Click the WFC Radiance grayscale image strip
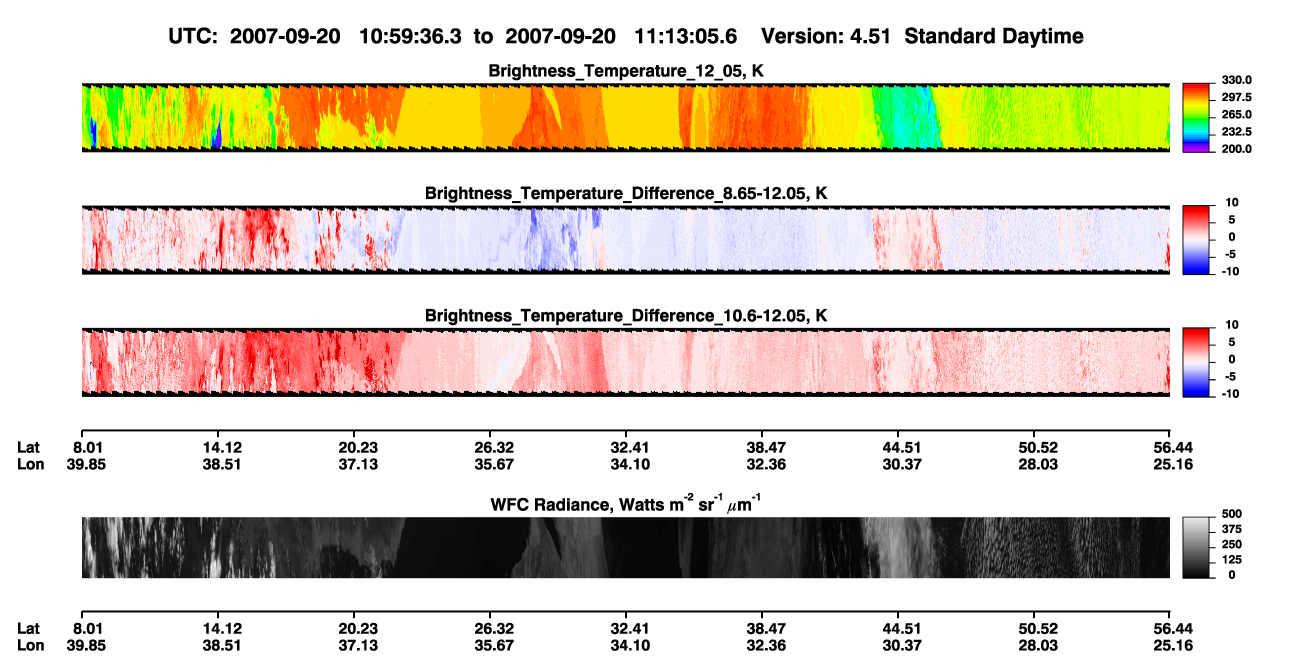 tap(625, 547)
